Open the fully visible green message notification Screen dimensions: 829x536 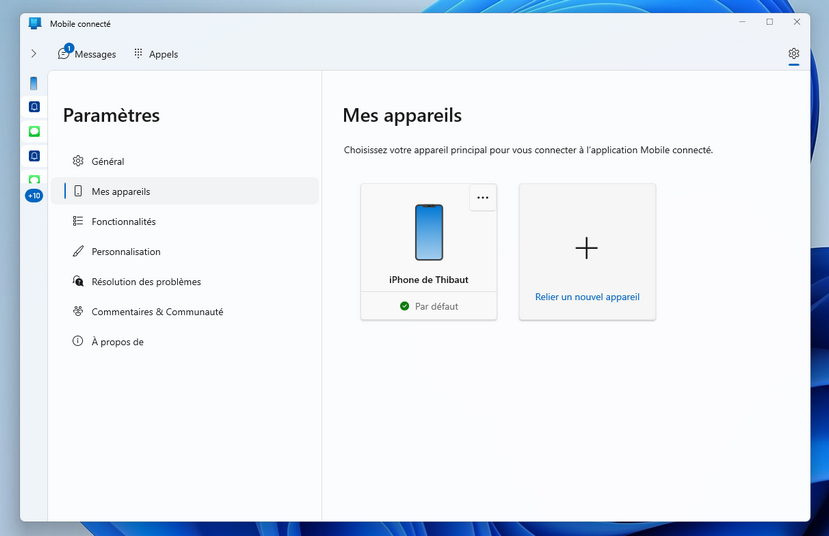point(34,131)
